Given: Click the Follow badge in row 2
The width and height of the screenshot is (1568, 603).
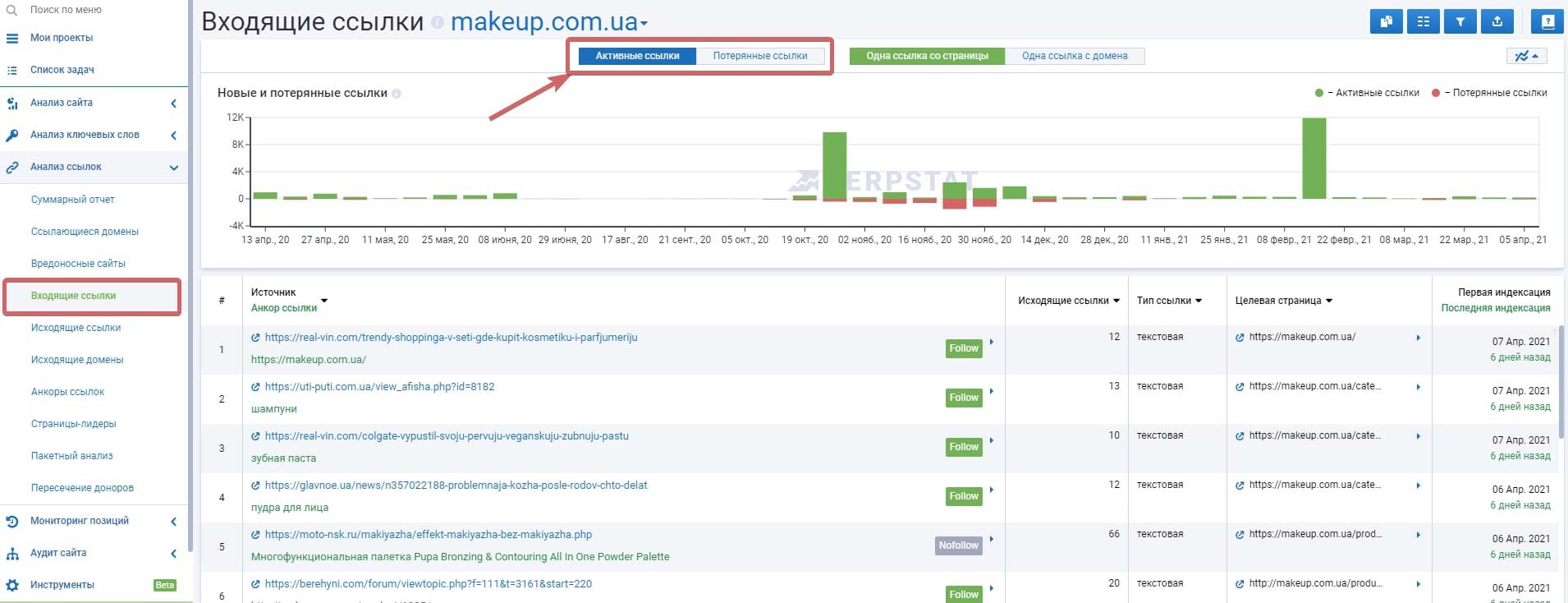Looking at the screenshot, I should pos(963,398).
